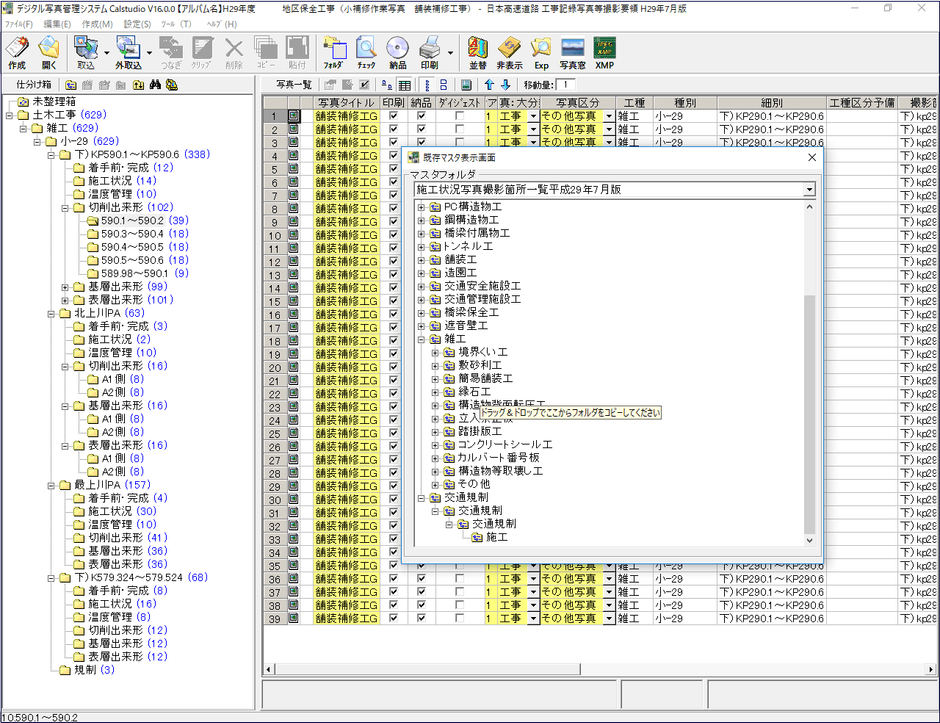The height and width of the screenshot is (723, 940).
Task: Click the 写真一覧 button
Action: click(294, 85)
